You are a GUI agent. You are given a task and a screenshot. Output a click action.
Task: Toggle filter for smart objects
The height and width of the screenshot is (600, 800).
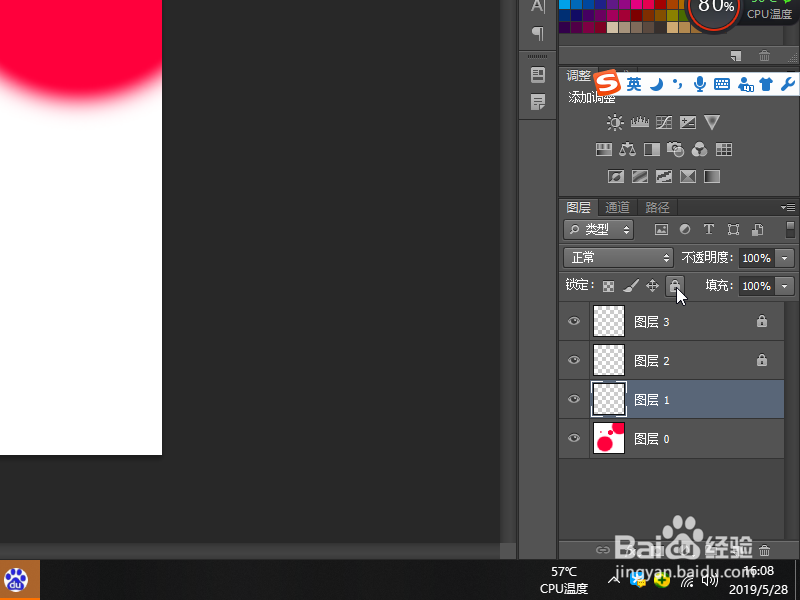pyautogui.click(x=757, y=230)
